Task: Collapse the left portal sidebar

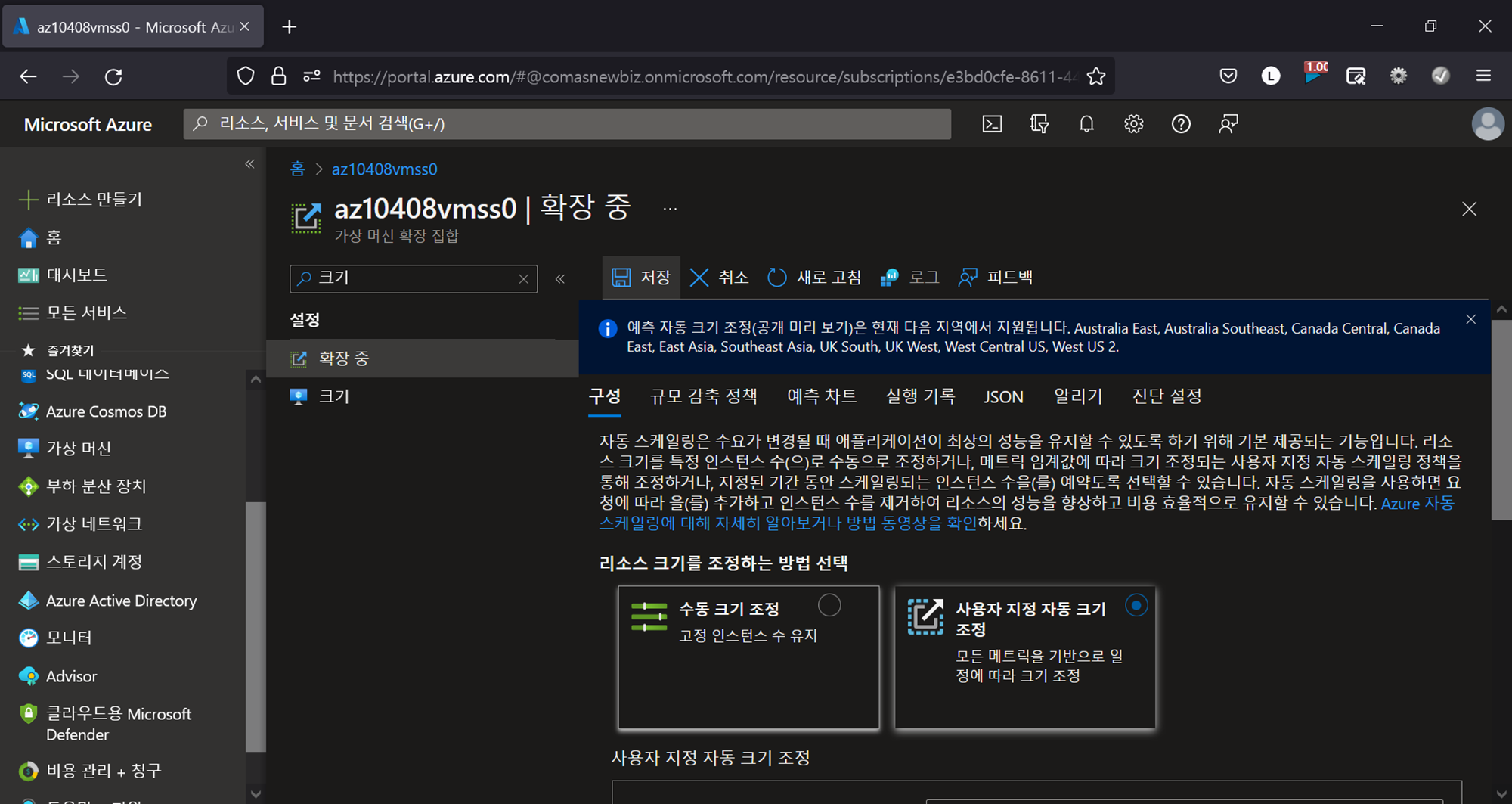Action: coord(249,164)
